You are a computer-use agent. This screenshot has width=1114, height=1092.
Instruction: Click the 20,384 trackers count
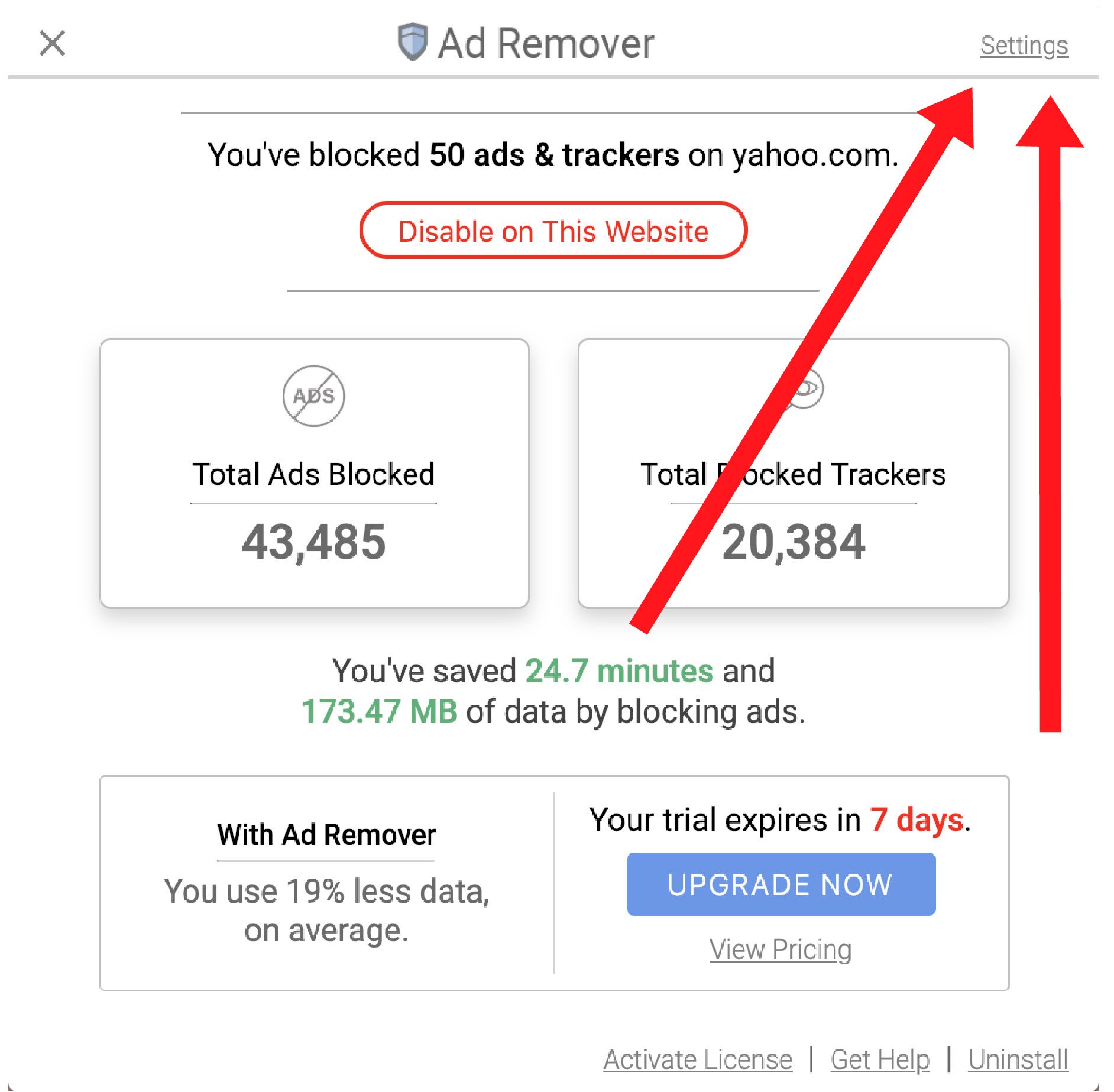(x=794, y=542)
